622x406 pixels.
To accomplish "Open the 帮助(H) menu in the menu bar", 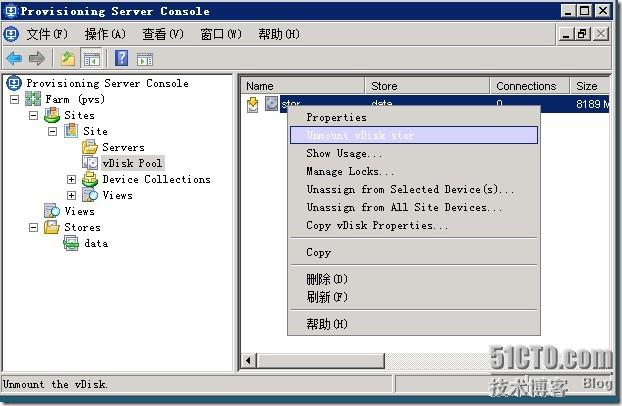I will [279, 34].
